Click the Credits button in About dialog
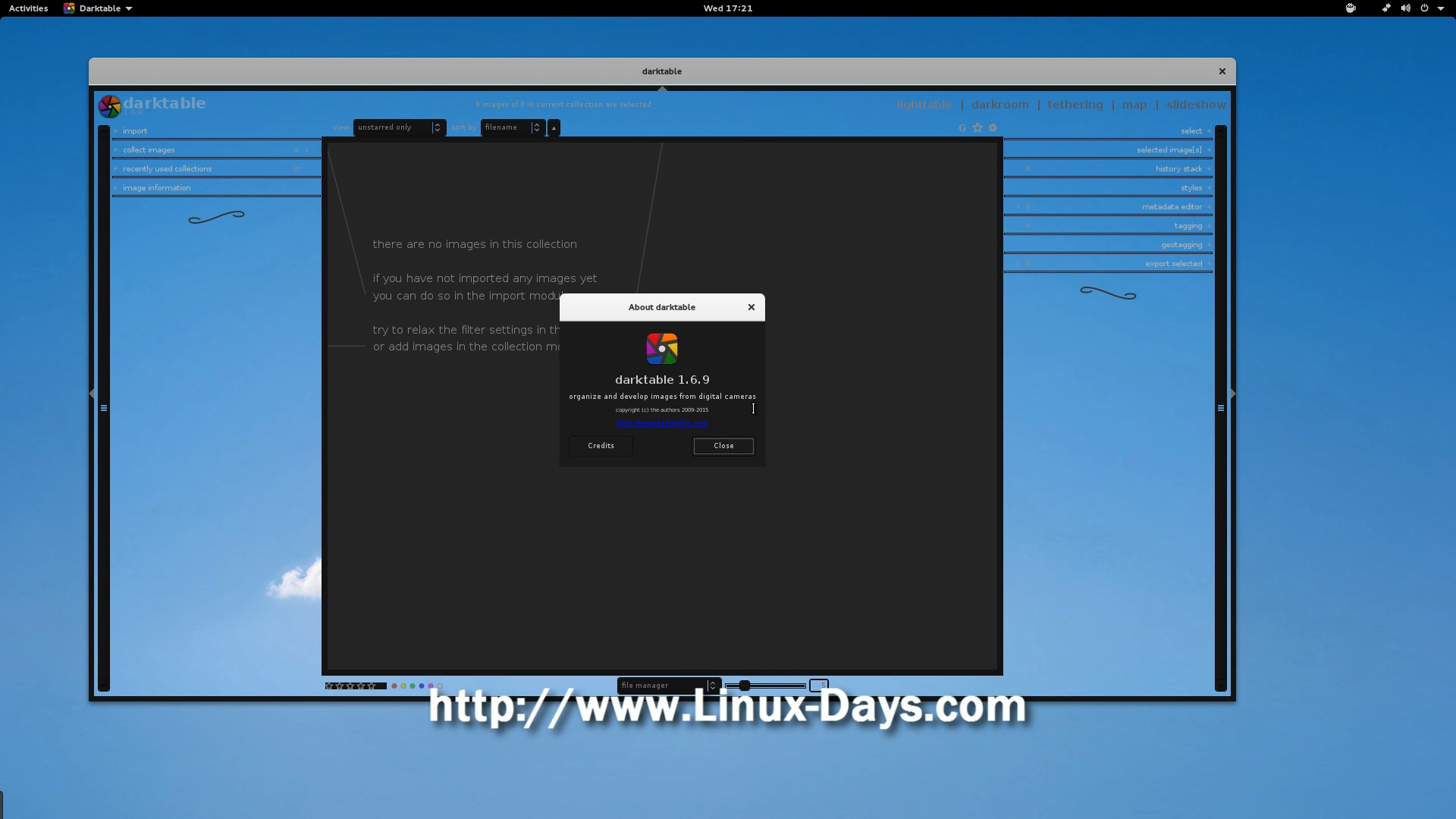This screenshot has height=819, width=1456. tap(601, 446)
